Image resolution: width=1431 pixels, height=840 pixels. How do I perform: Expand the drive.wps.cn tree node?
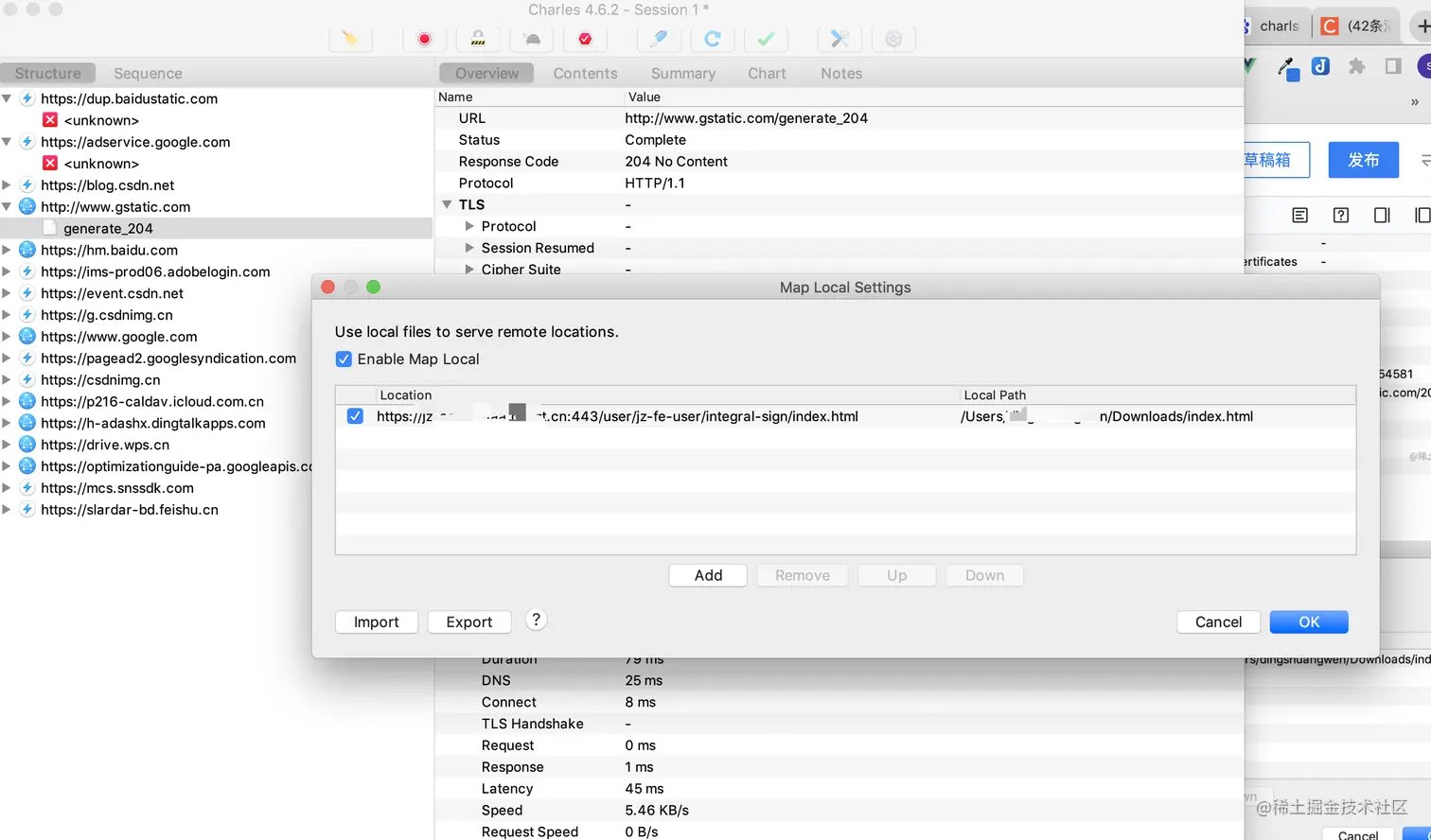(x=7, y=445)
